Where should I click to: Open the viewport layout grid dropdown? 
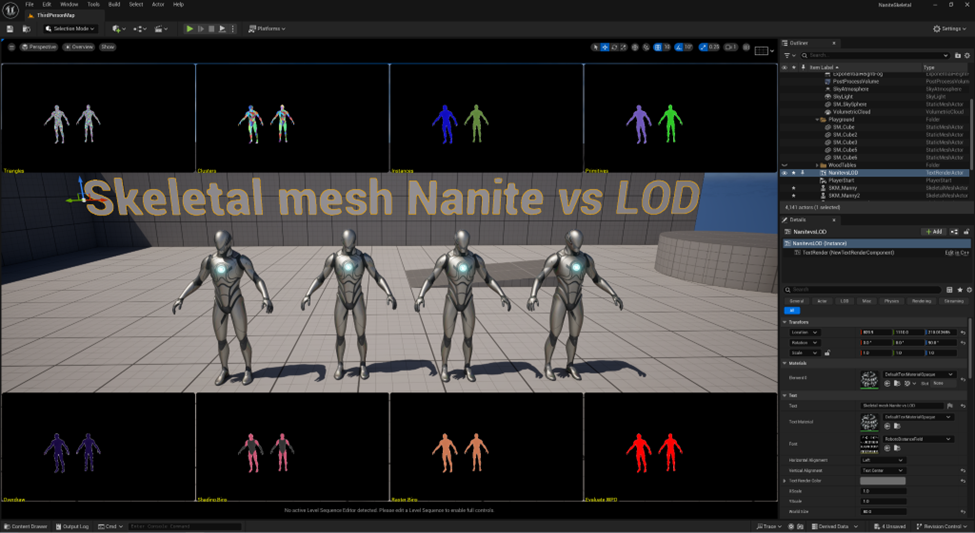(764, 51)
